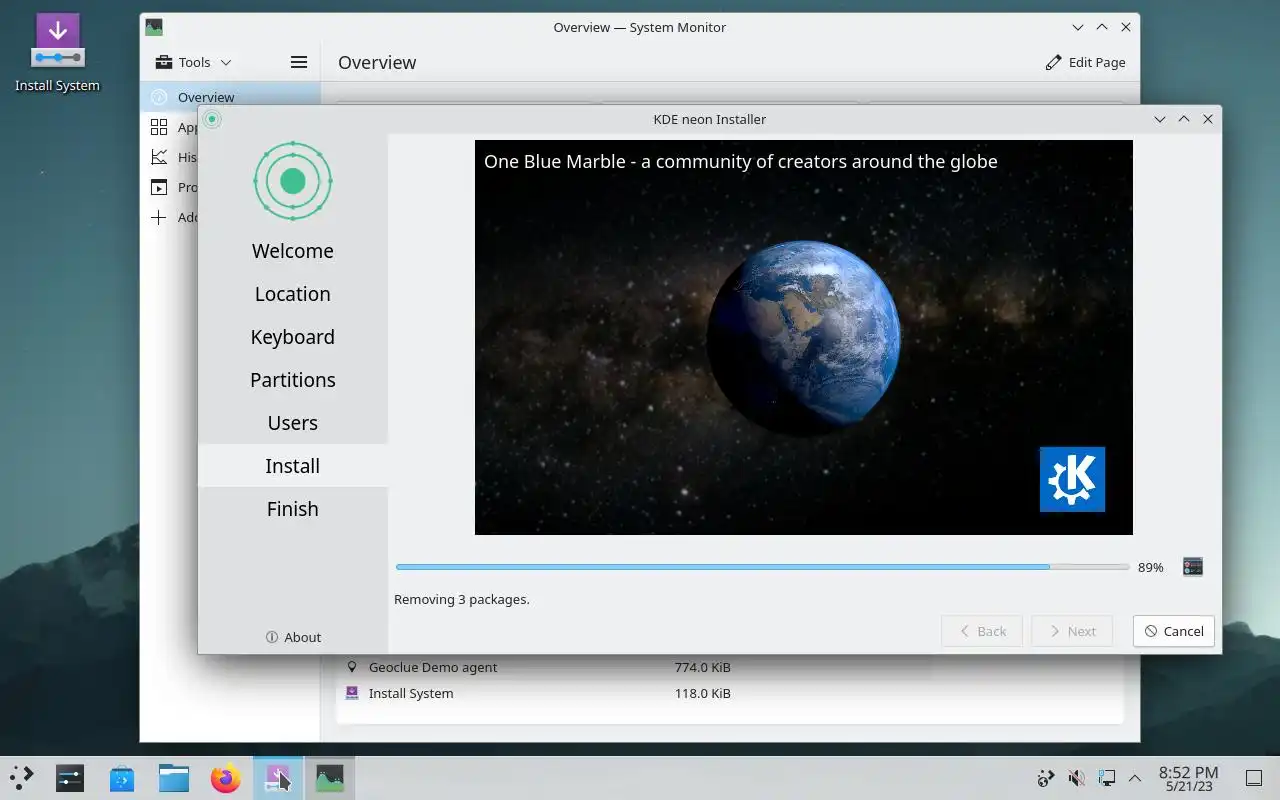The image size is (1280, 800).
Task: Click the updates tray icon
Action: coord(1046,778)
